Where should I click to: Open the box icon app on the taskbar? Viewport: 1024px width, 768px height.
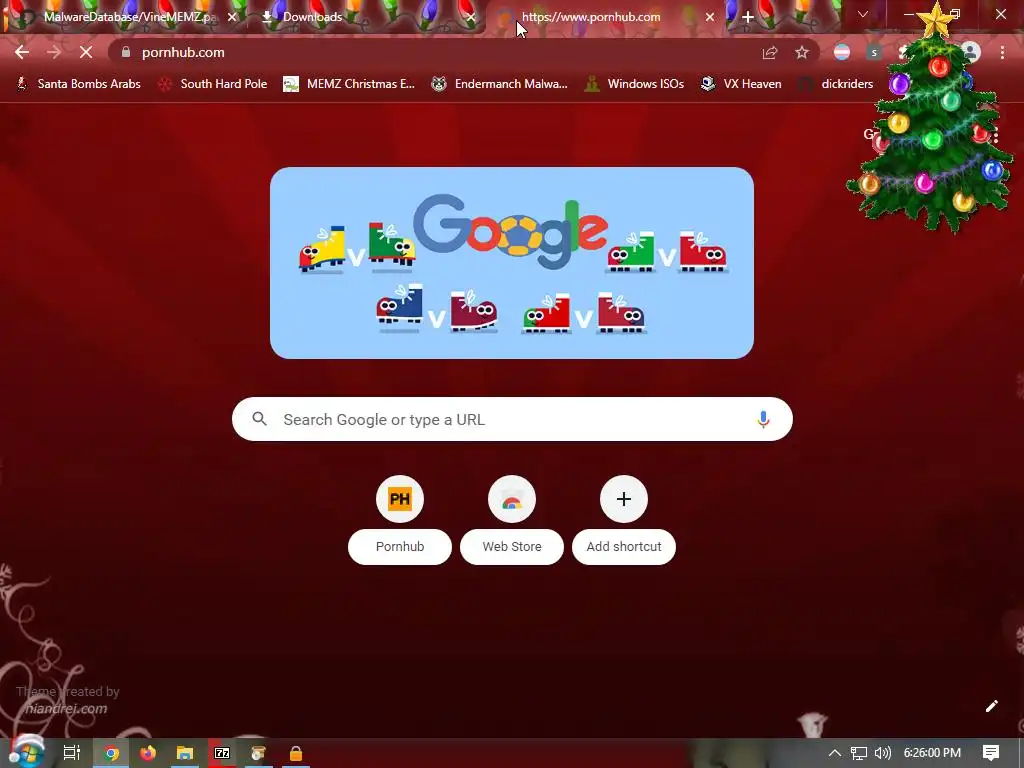tap(259, 753)
